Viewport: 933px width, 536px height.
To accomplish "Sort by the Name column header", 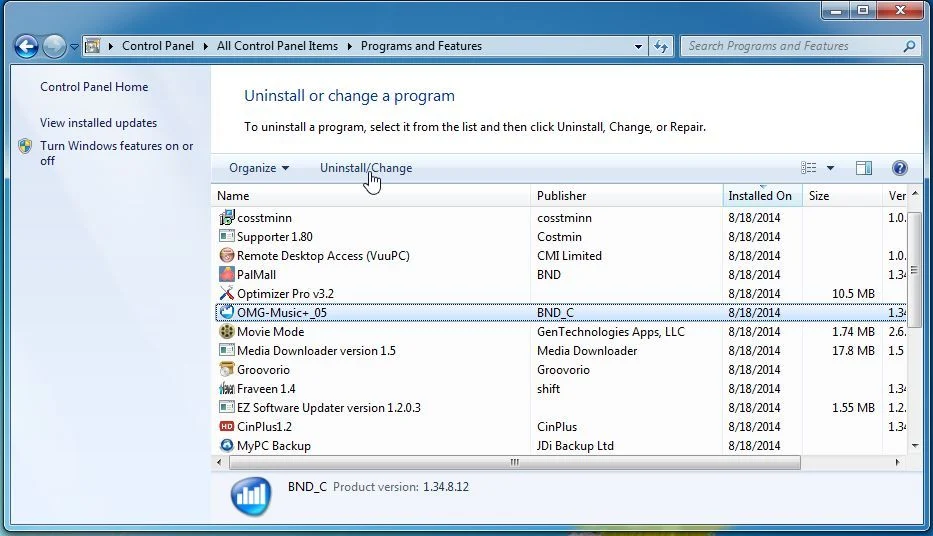I will [x=371, y=196].
